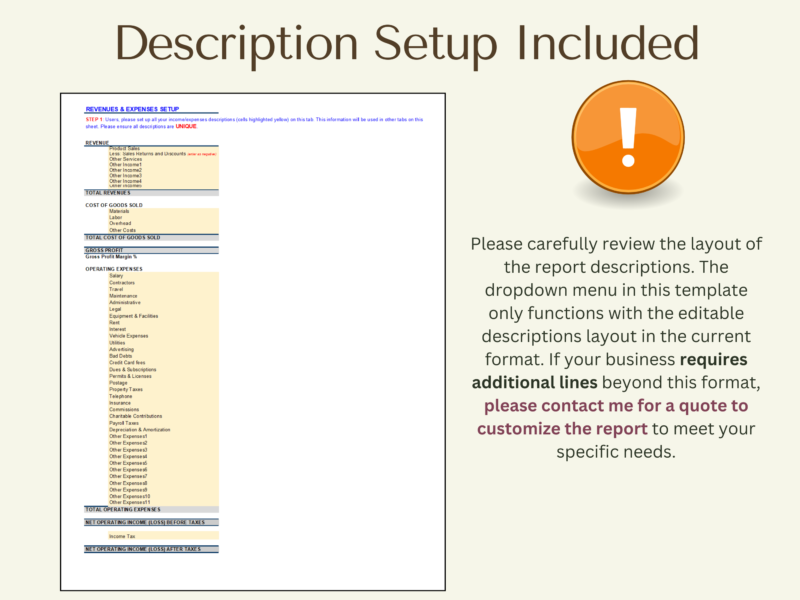Viewport: 800px width, 600px height.
Task: Select the 'Utilities' cell
Action: click(x=163, y=343)
